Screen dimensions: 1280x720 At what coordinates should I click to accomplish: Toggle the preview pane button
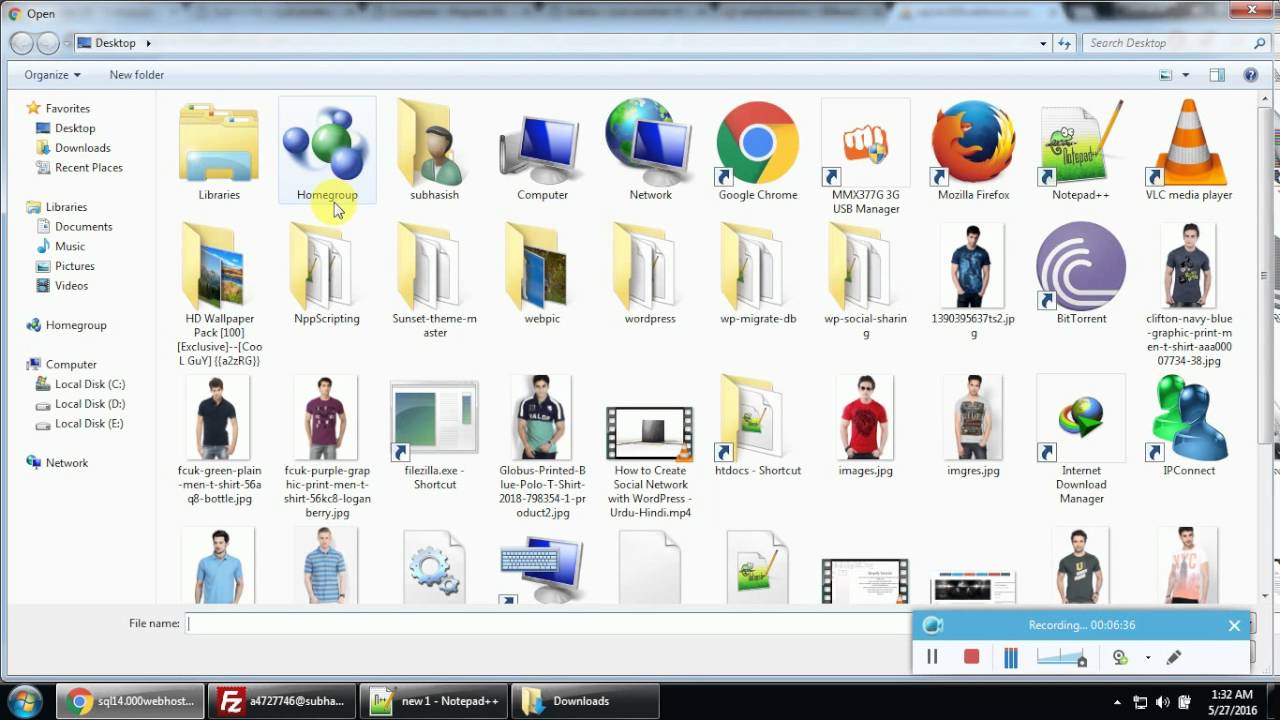[1217, 75]
